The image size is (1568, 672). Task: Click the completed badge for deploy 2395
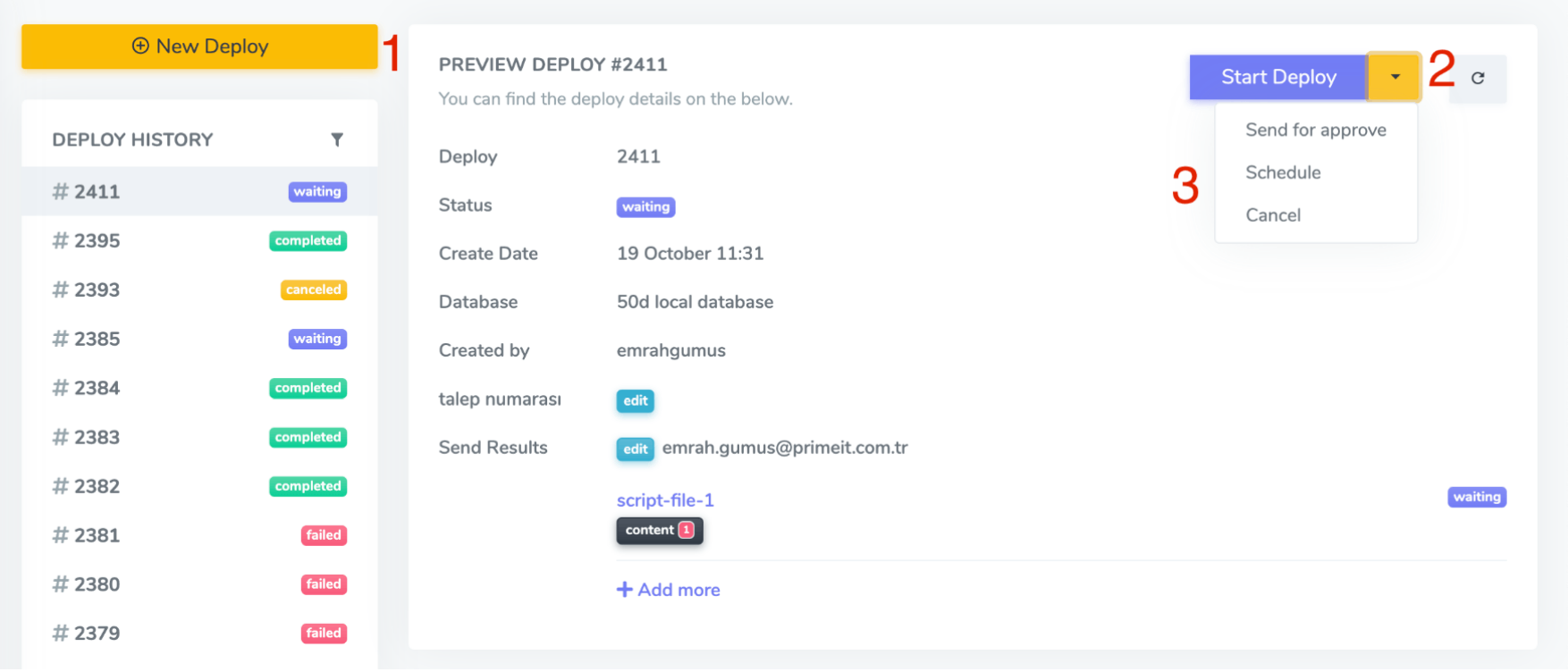[308, 241]
